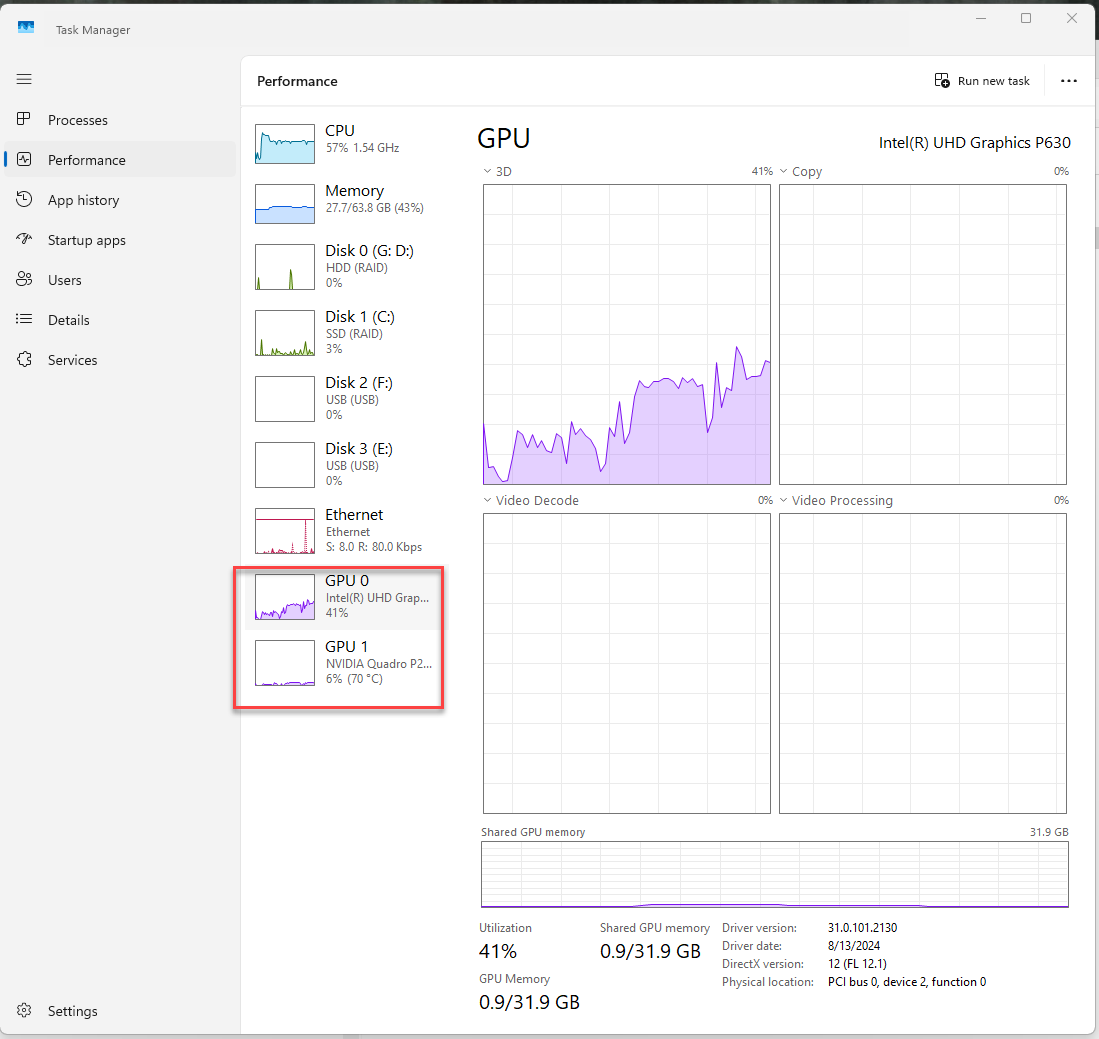Open Settings from the sidebar
This screenshot has height=1039, width=1099.
pos(121,1010)
